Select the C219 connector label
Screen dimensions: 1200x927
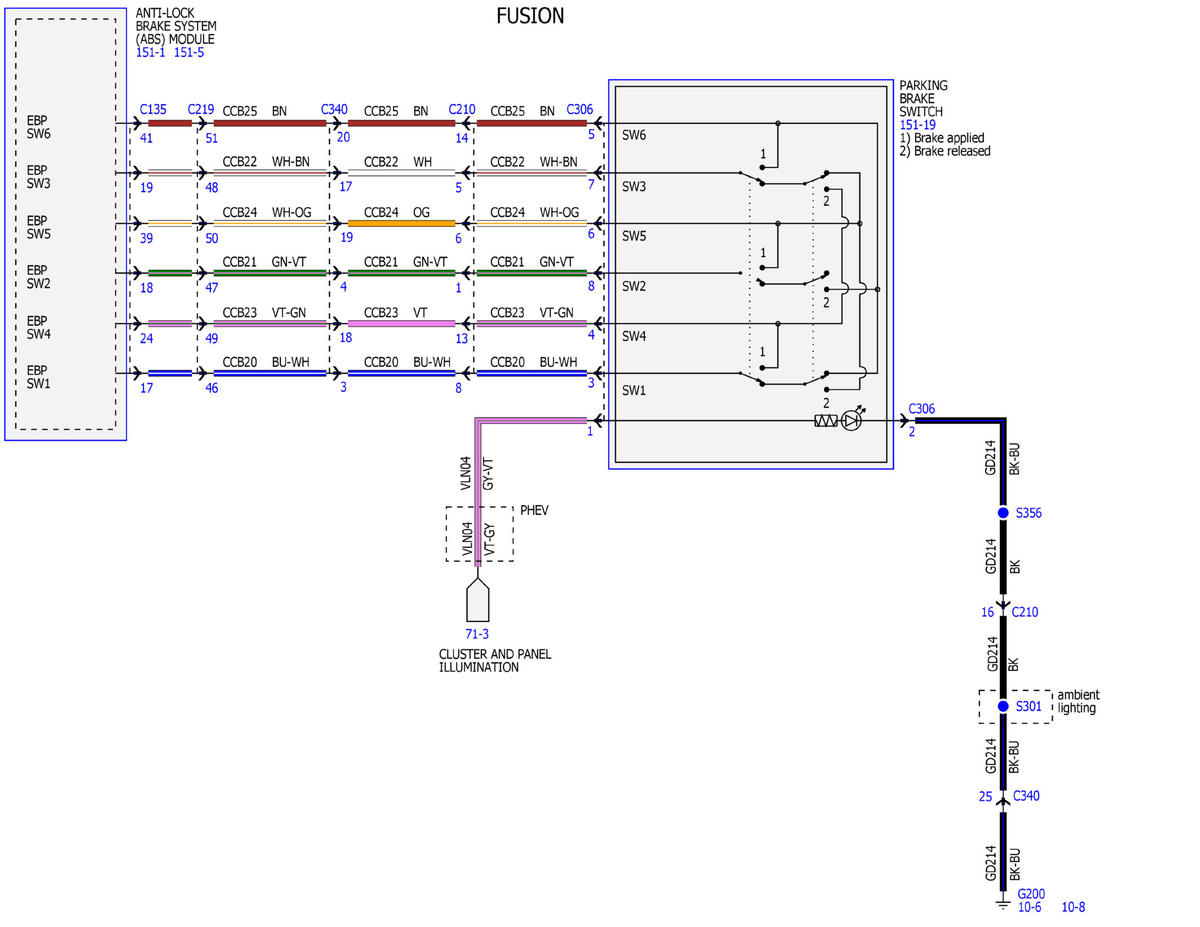[x=201, y=109]
